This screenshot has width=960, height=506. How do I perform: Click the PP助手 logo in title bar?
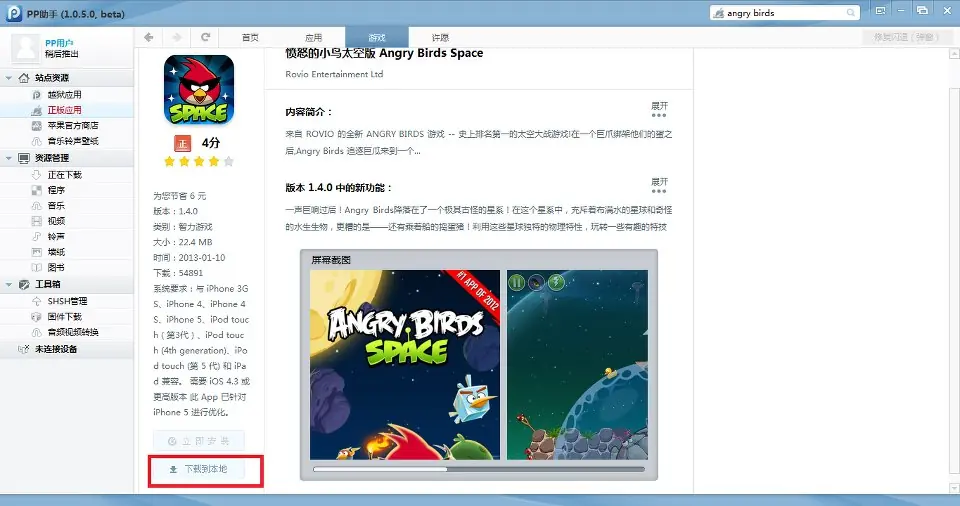coord(14,13)
